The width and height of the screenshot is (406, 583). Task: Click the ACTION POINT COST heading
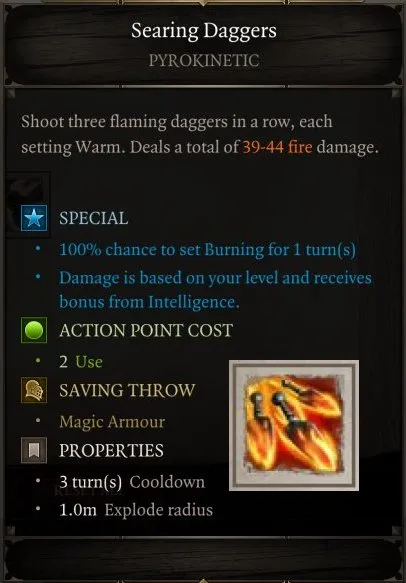pos(146,331)
